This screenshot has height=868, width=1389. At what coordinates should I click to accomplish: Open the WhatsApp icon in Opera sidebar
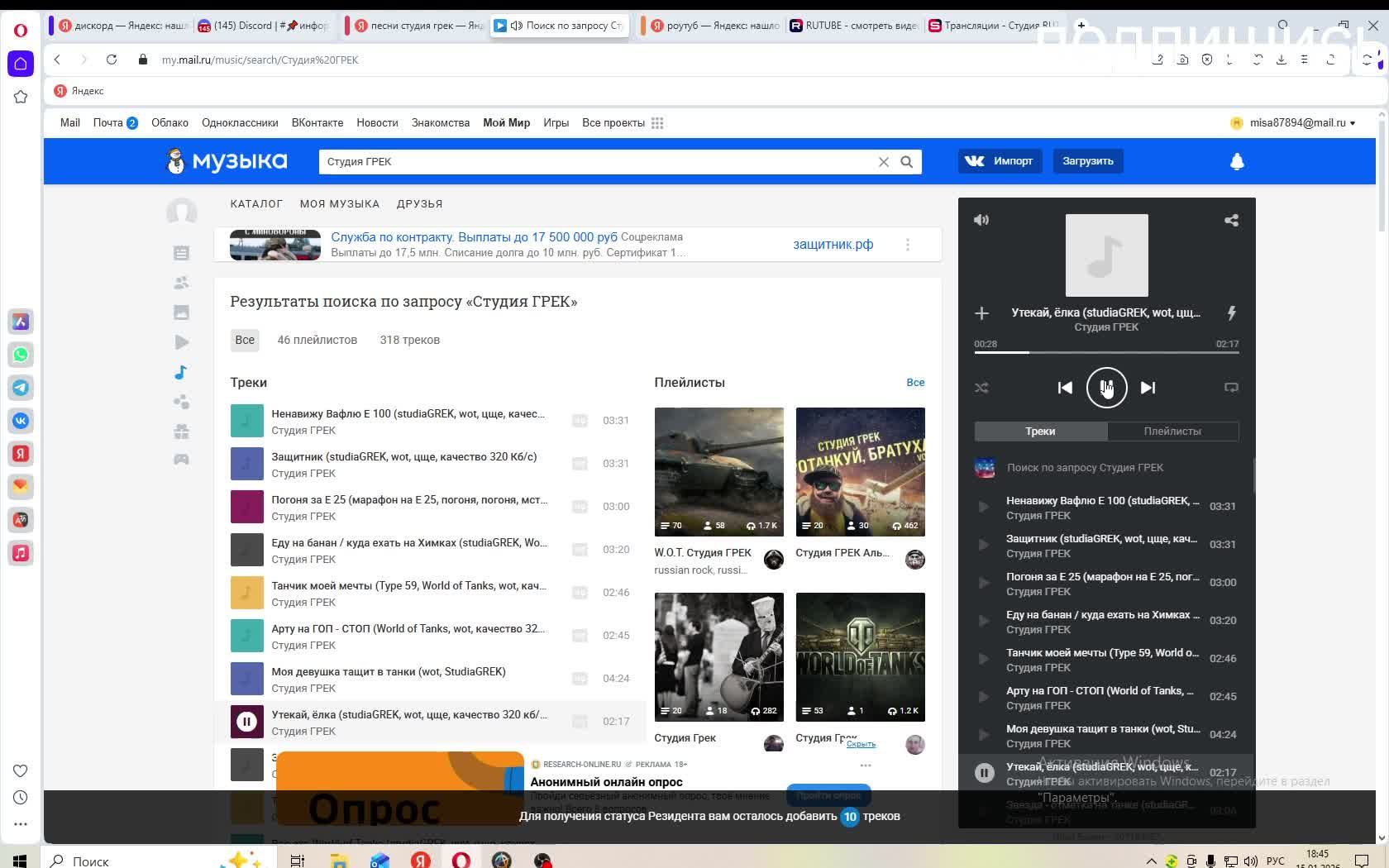point(21,355)
